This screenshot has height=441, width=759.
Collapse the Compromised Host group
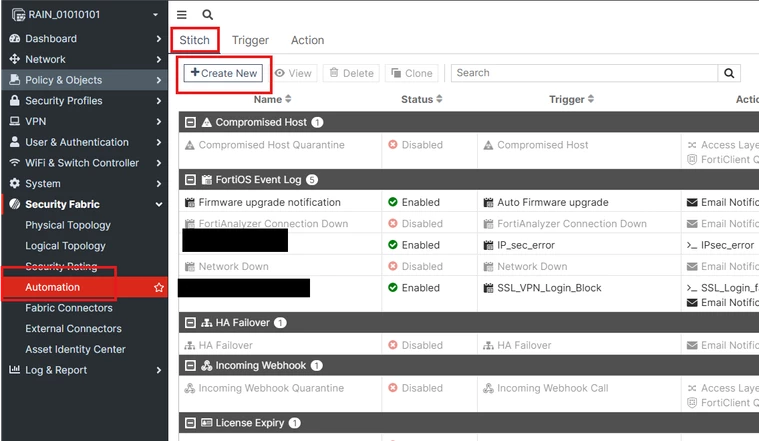(x=191, y=122)
